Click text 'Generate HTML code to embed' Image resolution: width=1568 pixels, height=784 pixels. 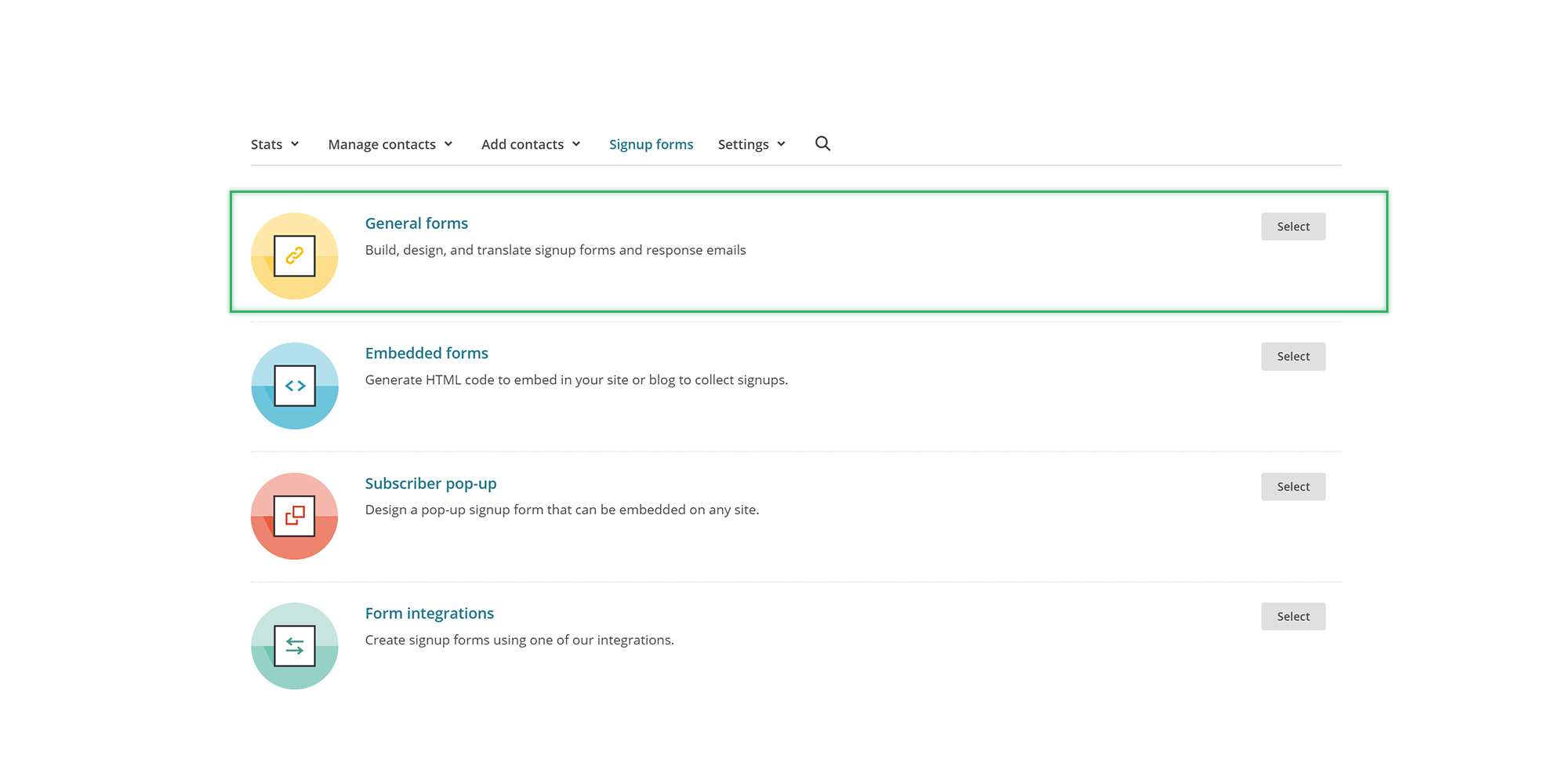click(456, 380)
